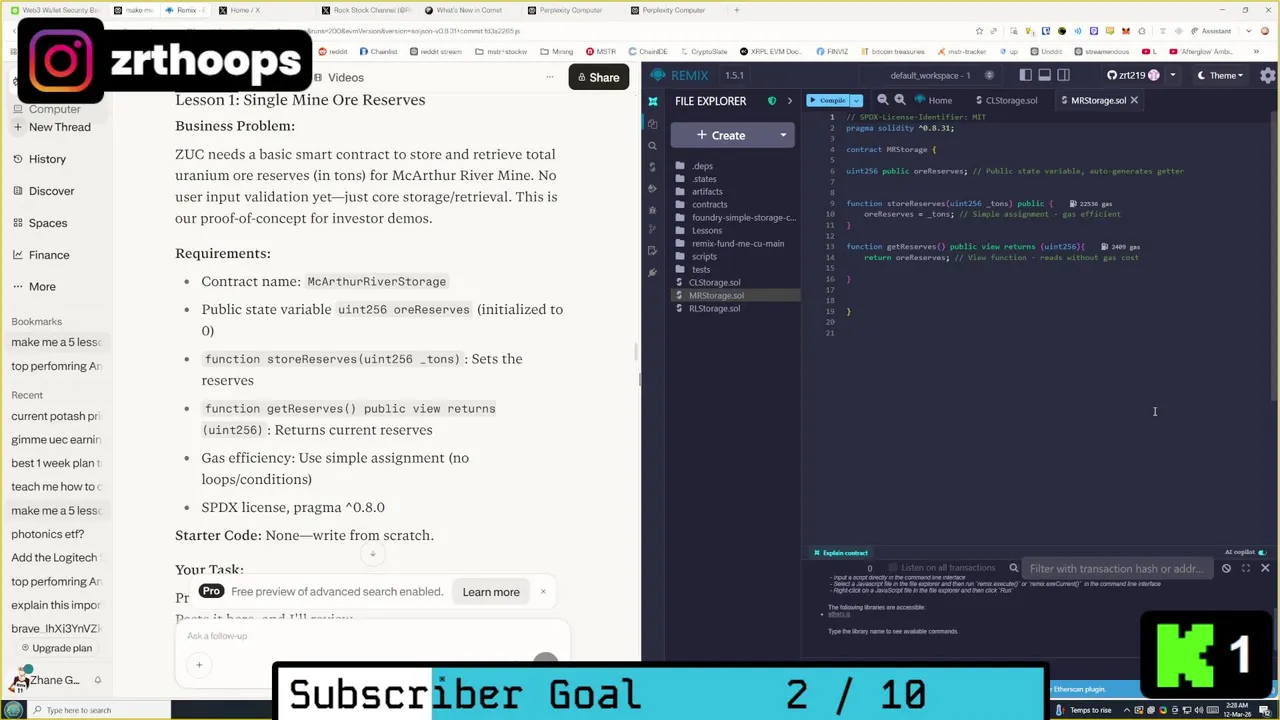The height and width of the screenshot is (720, 1280).
Task: Open the Solidity compiler sidebar icon
Action: (653, 167)
